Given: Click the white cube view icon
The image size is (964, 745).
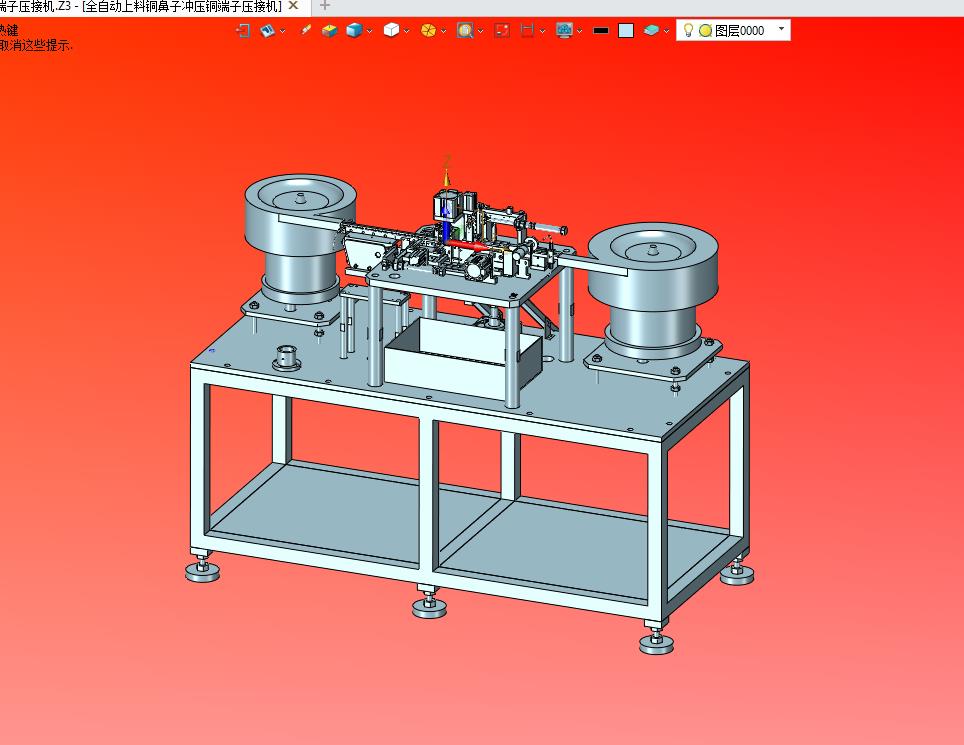Looking at the screenshot, I should coord(391,30).
